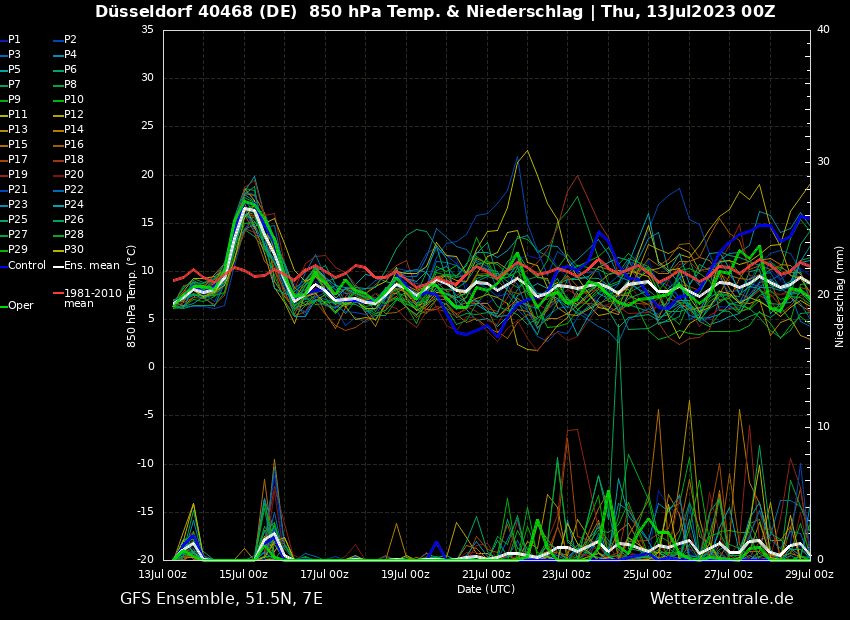Image resolution: width=850 pixels, height=620 pixels.
Task: Click the P11 legend entry
Action: [18, 115]
